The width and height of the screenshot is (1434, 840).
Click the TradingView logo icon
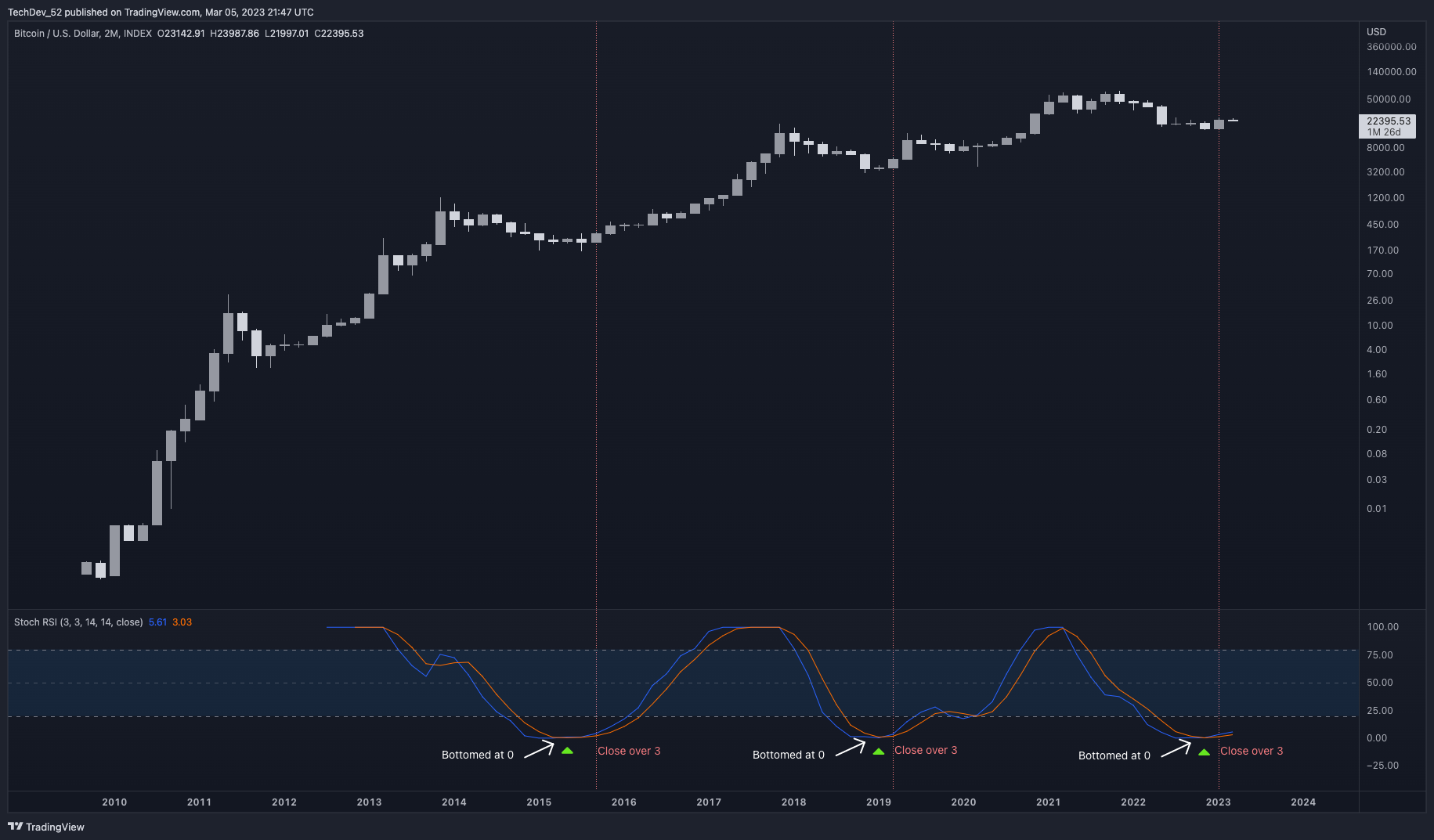click(x=15, y=827)
